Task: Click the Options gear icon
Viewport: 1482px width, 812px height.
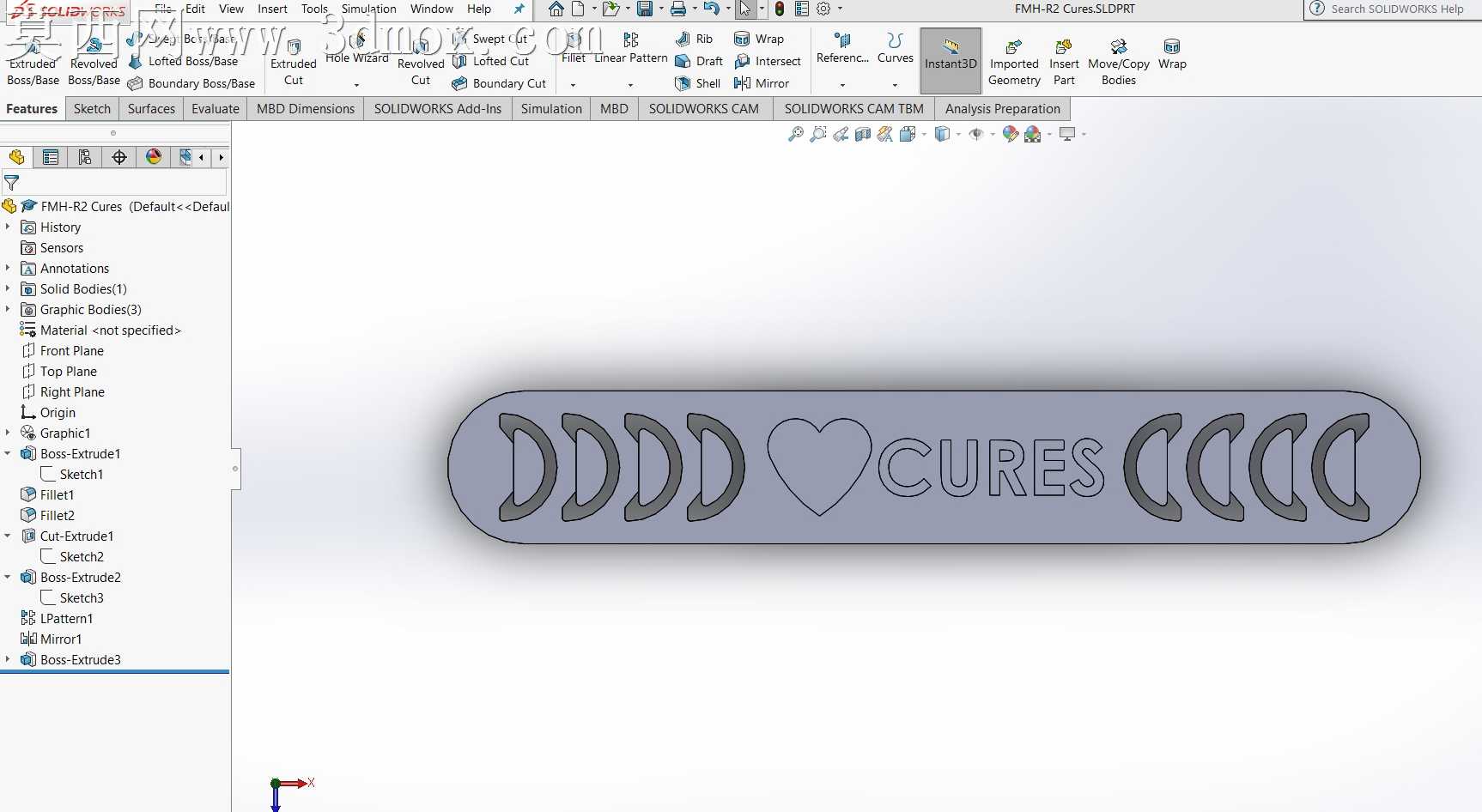Action: point(823,9)
